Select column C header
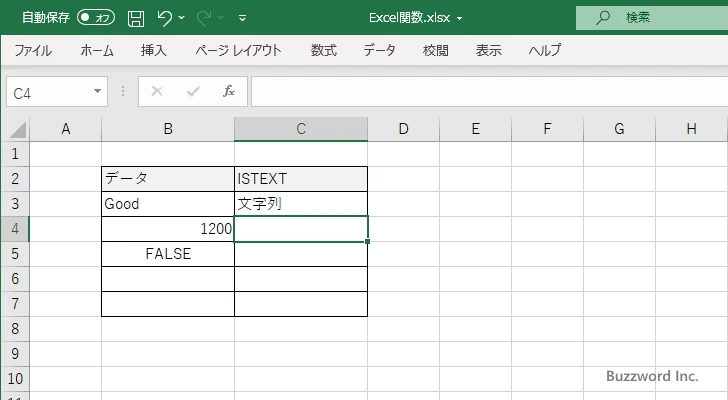Viewport: 728px width, 400px height. tap(301, 129)
